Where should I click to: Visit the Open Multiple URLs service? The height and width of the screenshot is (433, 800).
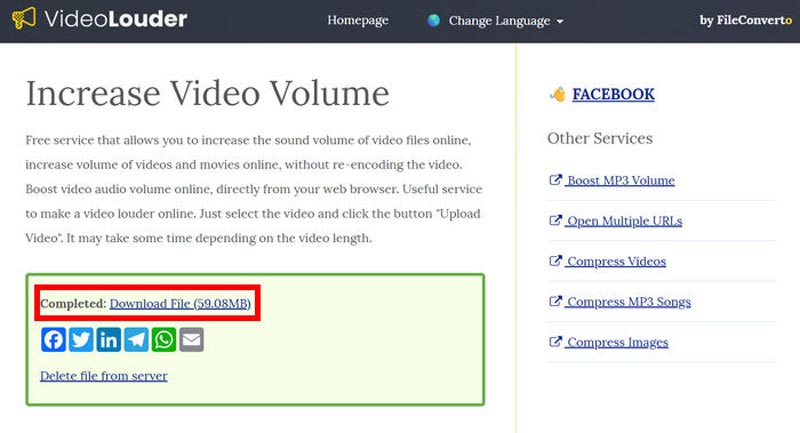pos(624,221)
